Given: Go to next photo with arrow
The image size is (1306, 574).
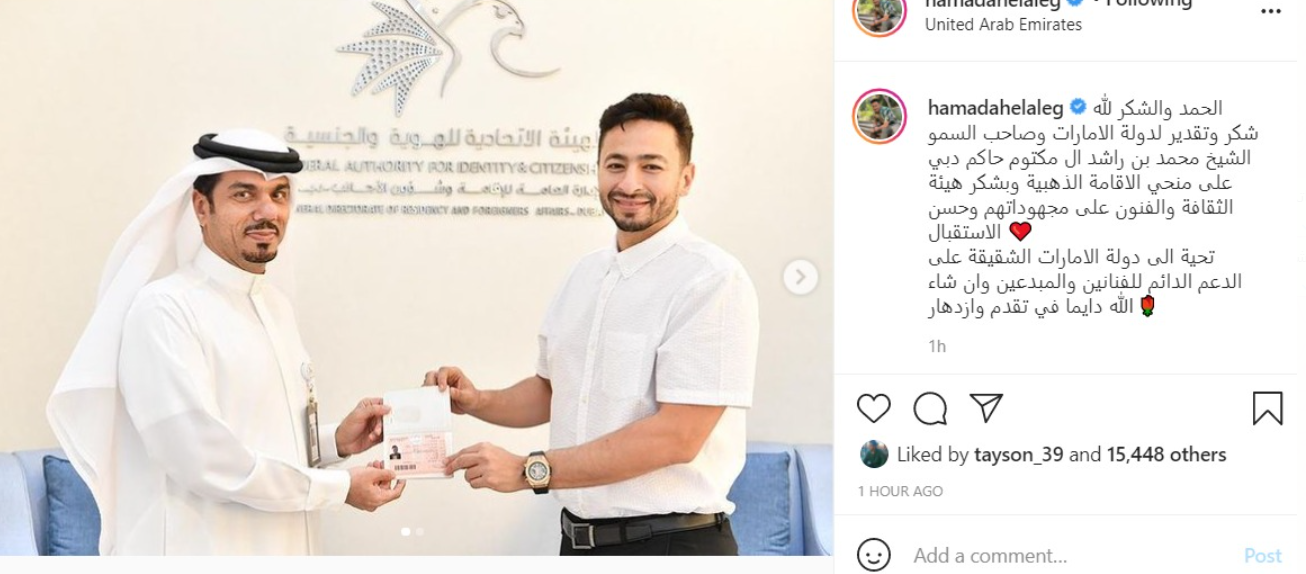Looking at the screenshot, I should coord(800,277).
